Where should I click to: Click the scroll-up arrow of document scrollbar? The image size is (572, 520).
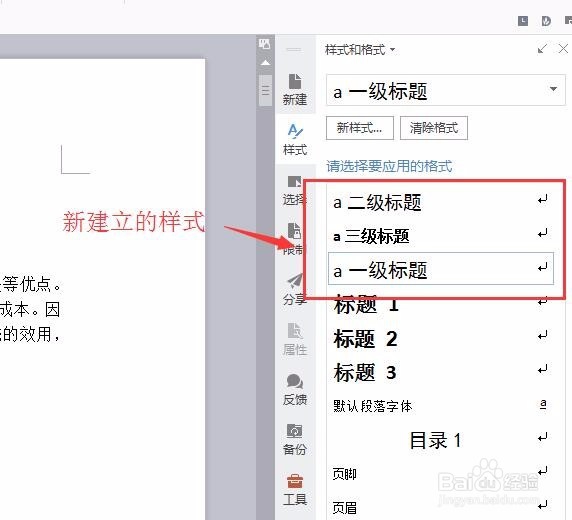(266, 63)
